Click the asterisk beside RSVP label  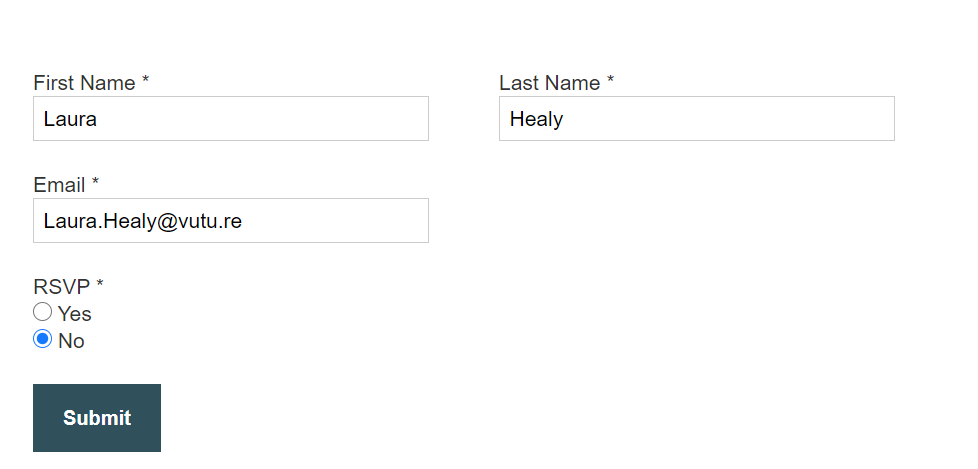pos(100,284)
